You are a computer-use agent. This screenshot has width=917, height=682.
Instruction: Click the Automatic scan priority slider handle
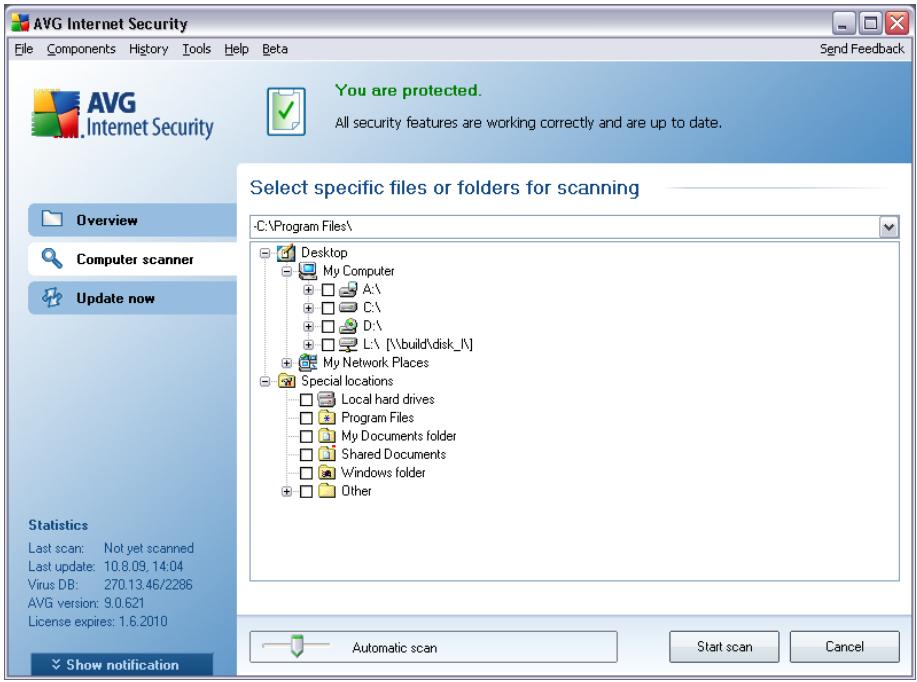coord(297,646)
